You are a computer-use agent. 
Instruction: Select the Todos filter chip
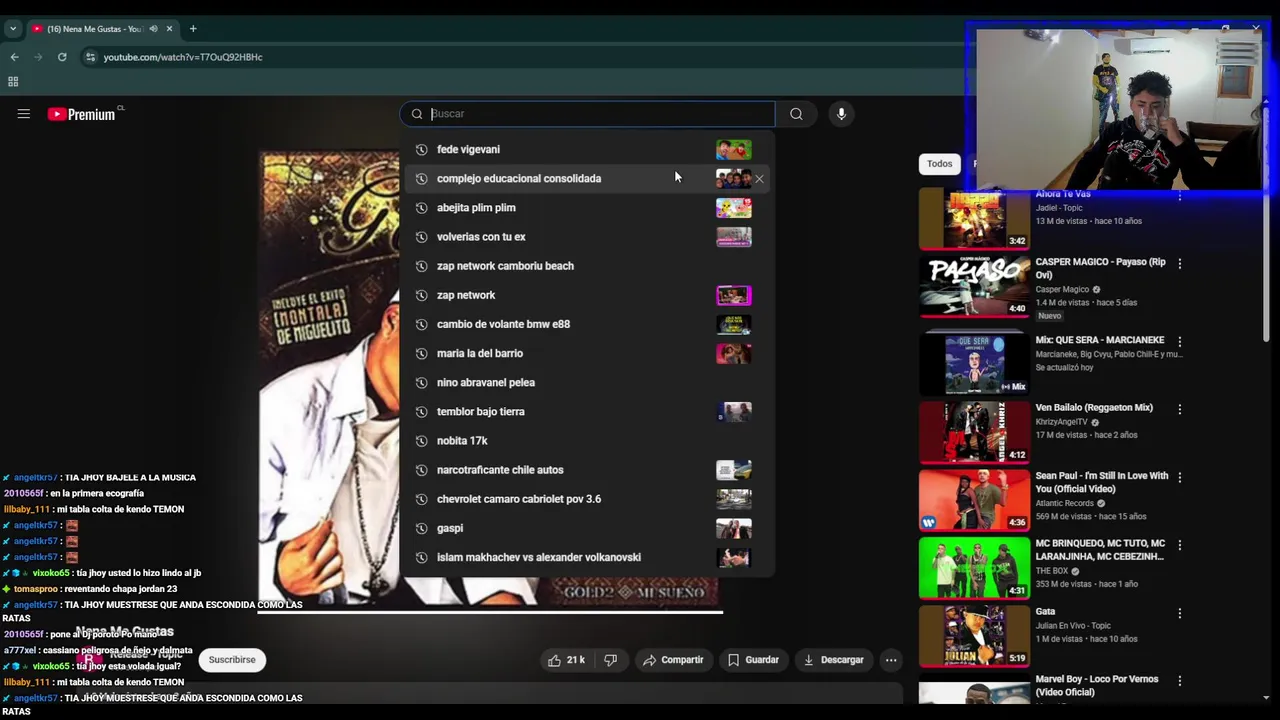click(939, 164)
